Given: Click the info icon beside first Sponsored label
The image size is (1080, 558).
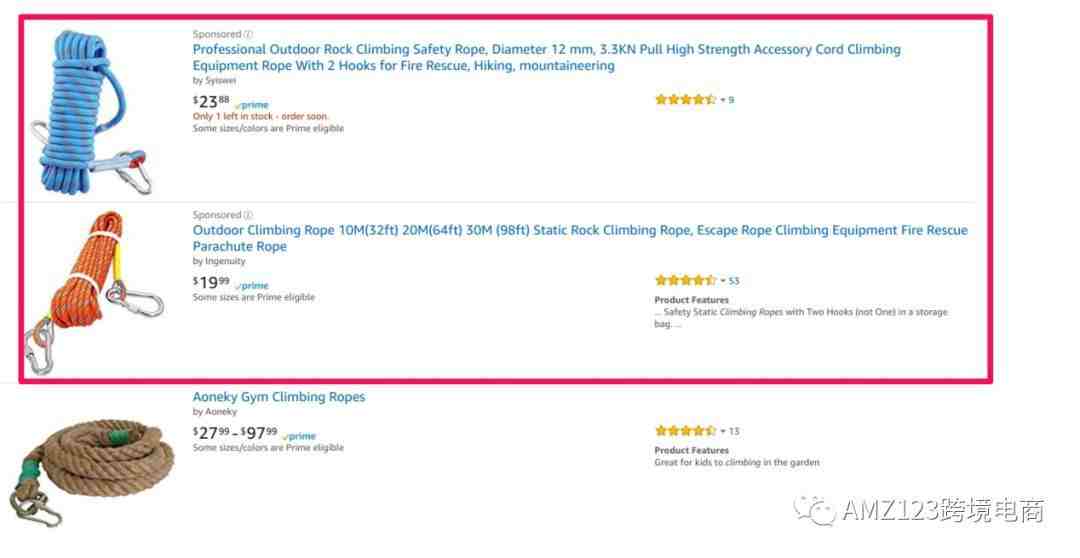Looking at the screenshot, I should [x=249, y=34].
